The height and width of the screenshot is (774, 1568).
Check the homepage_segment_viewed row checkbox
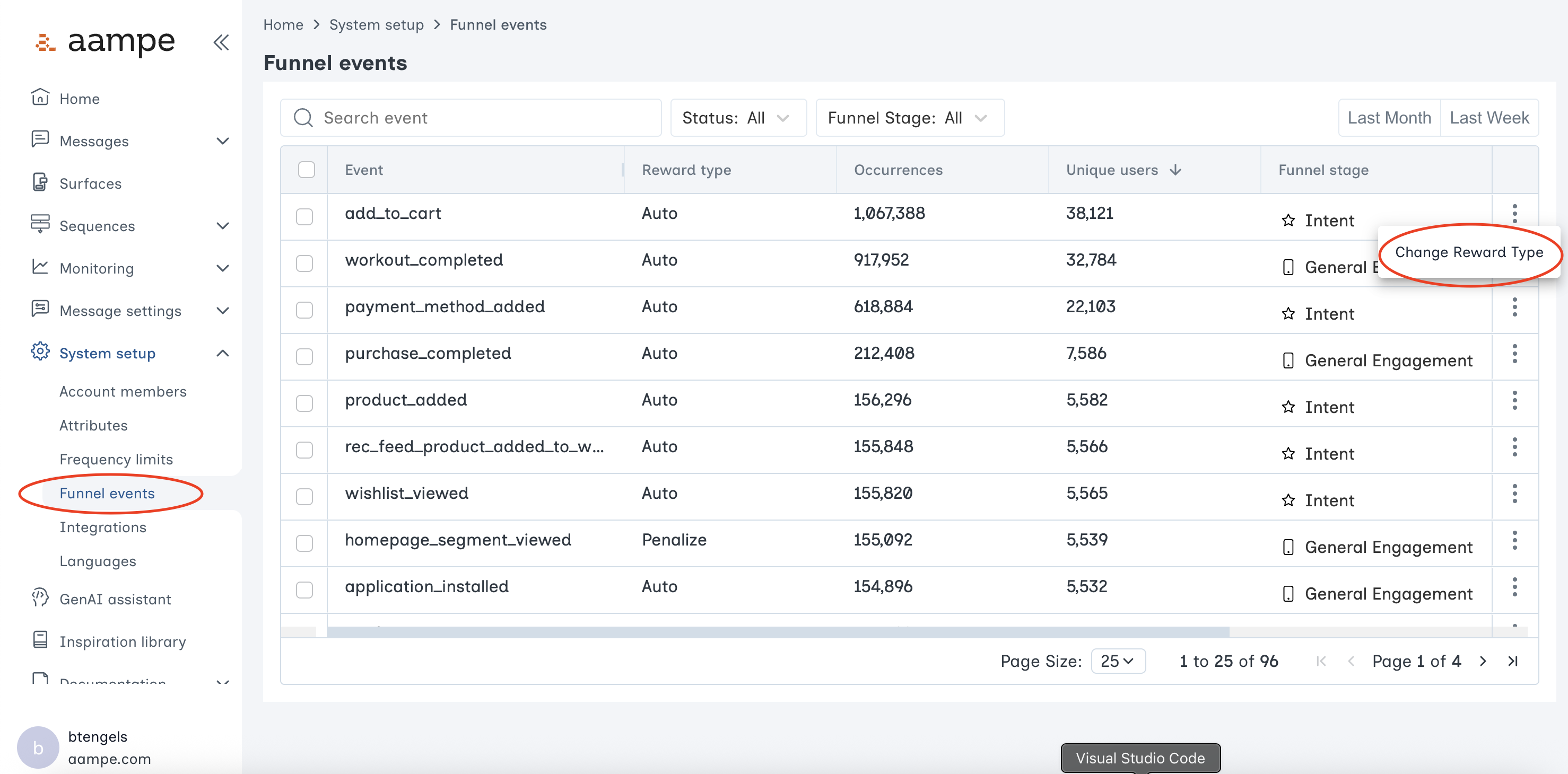click(304, 543)
